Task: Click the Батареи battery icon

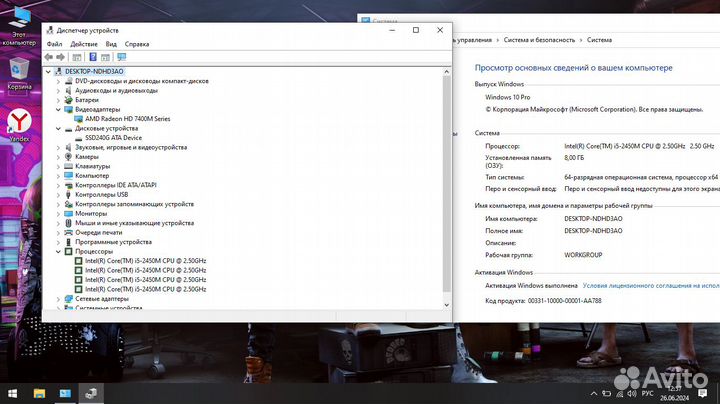Action: (68, 100)
